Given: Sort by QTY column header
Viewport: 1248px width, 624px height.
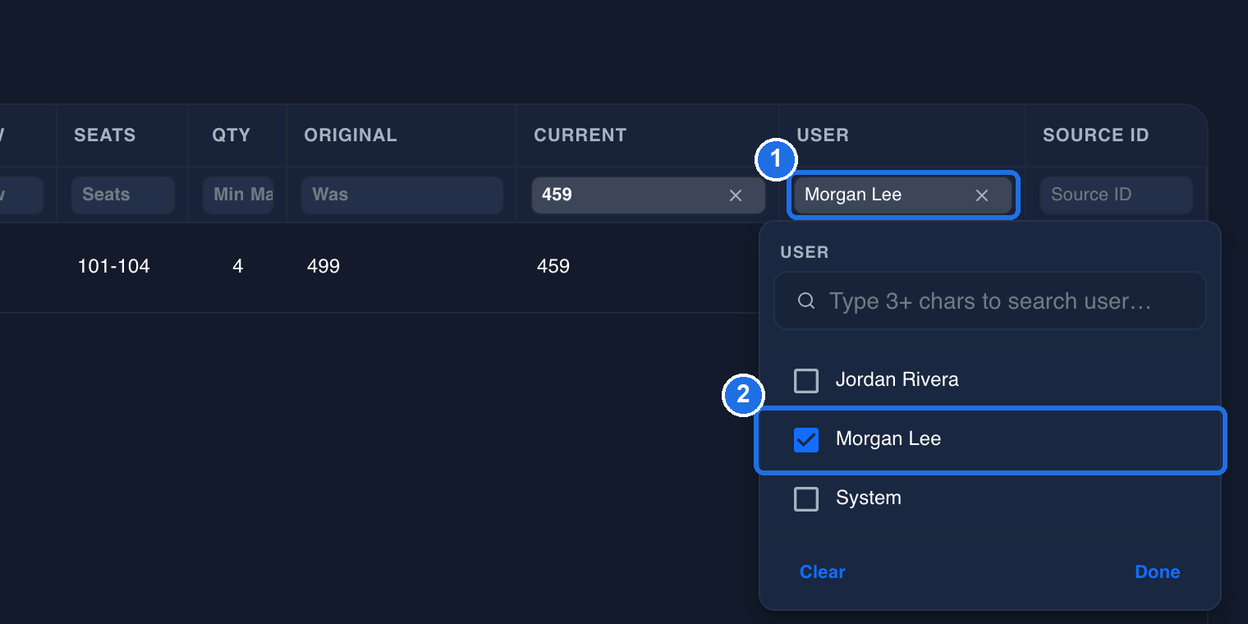Looking at the screenshot, I should coord(231,135).
